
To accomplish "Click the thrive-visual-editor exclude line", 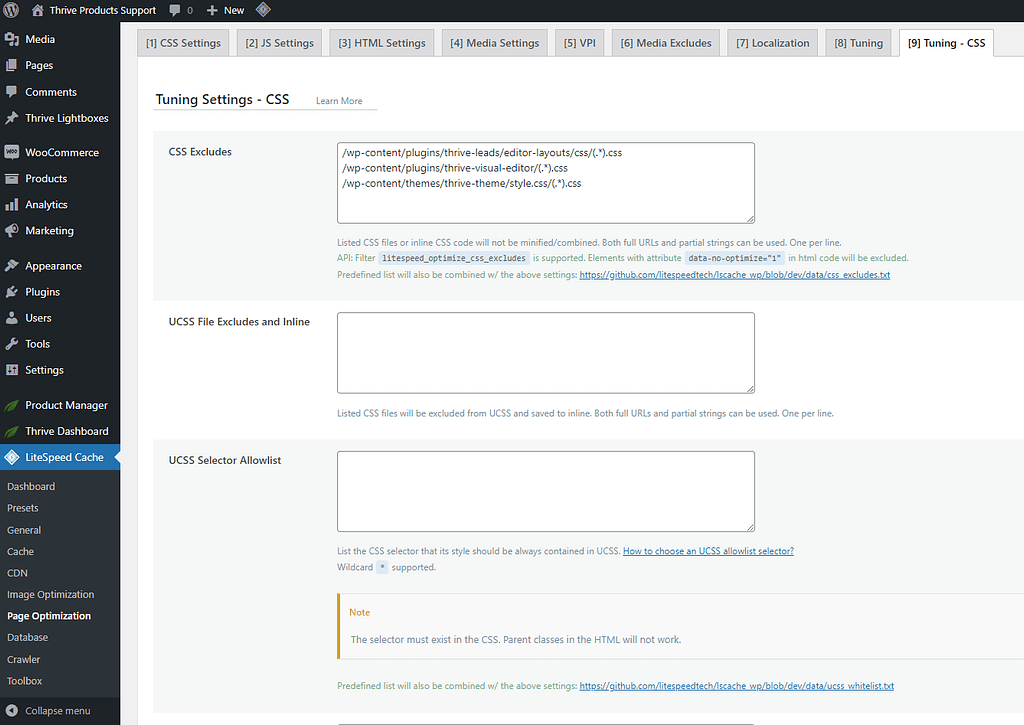I will click(x=455, y=168).
